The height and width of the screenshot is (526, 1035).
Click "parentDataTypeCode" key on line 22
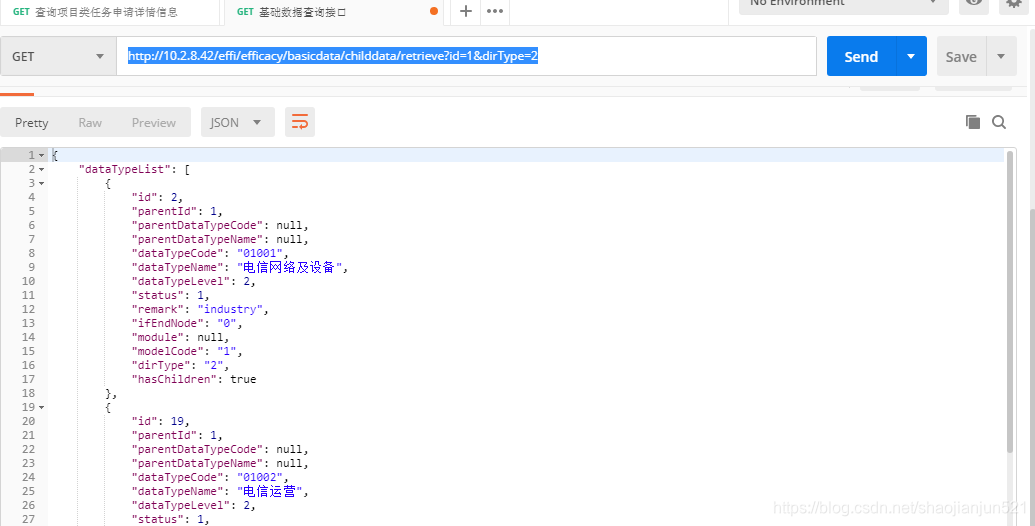pyautogui.click(x=197, y=449)
